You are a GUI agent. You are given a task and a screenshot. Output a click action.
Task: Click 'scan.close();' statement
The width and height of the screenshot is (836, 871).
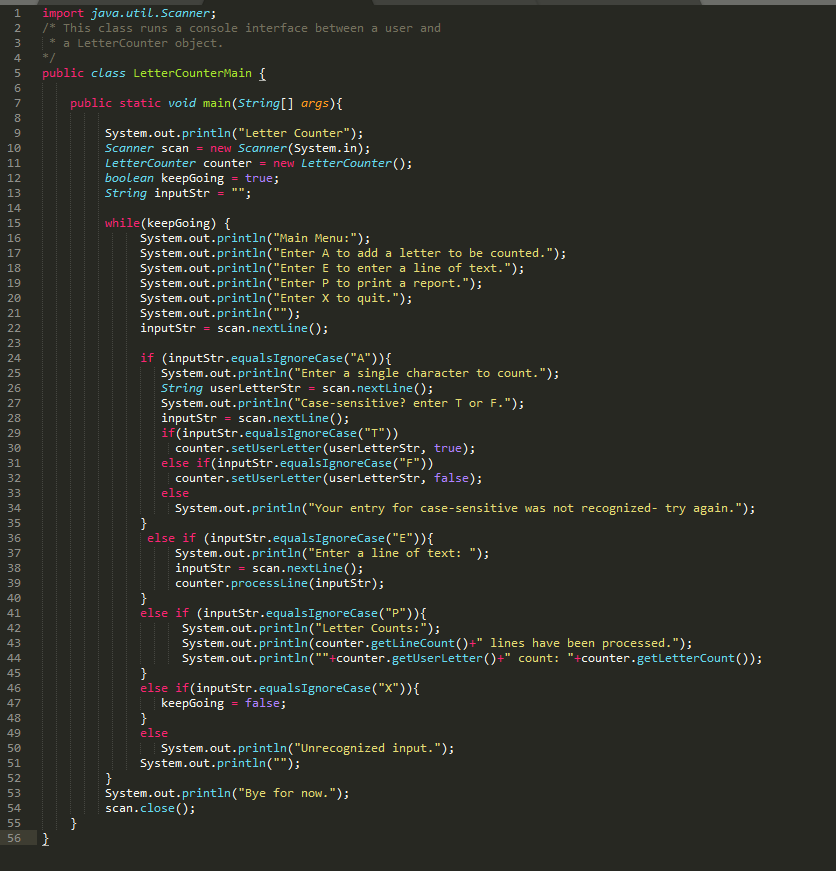click(150, 808)
